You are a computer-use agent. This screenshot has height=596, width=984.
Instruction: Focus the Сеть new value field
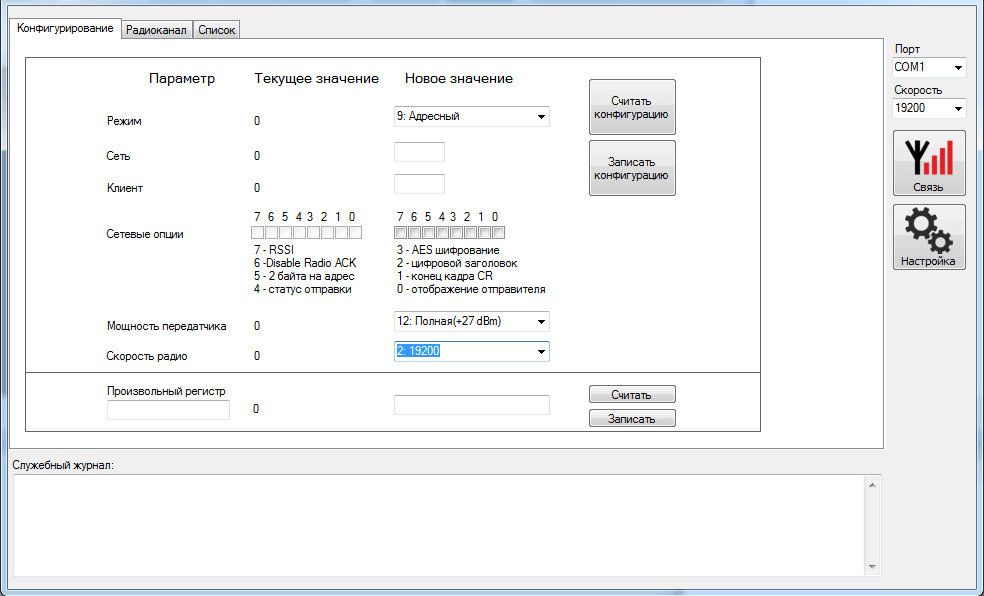[x=419, y=153]
